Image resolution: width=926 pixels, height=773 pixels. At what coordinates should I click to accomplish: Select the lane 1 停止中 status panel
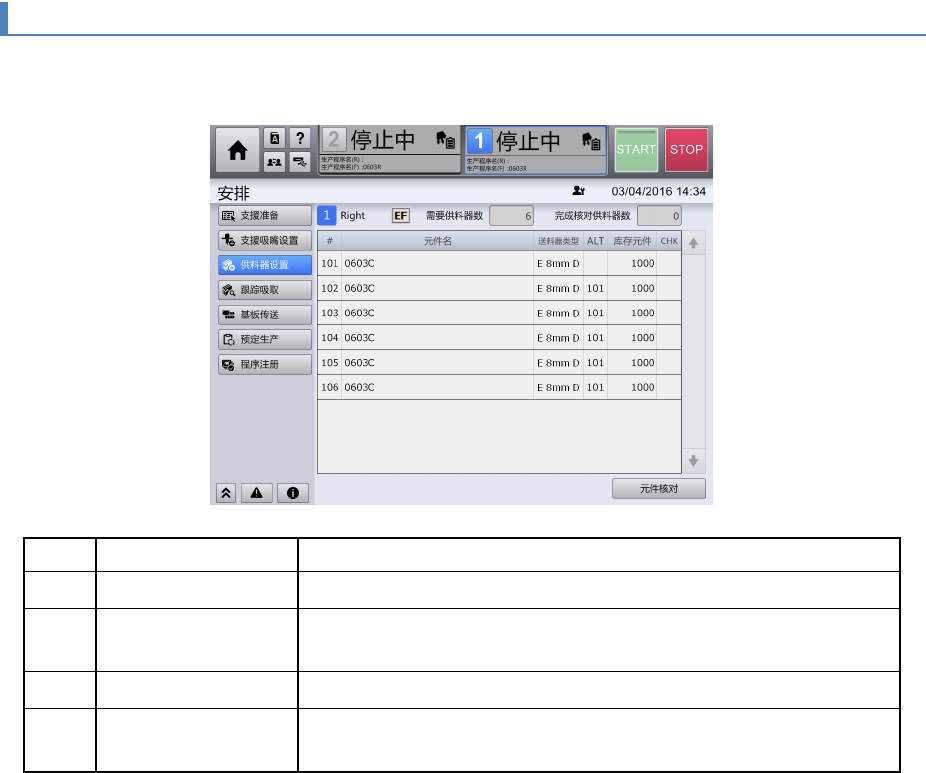[x=536, y=151]
